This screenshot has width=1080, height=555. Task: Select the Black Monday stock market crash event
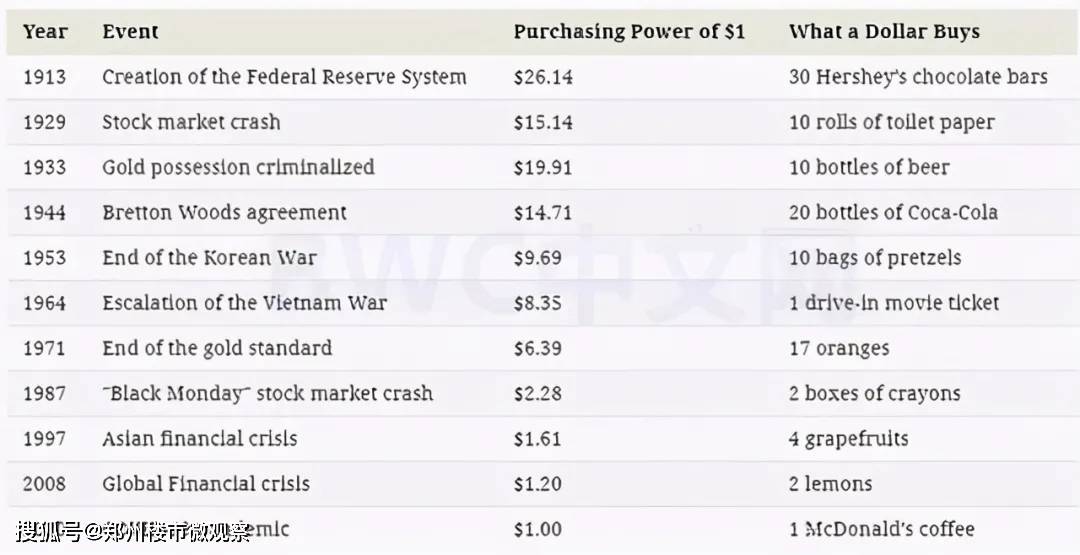tap(267, 393)
